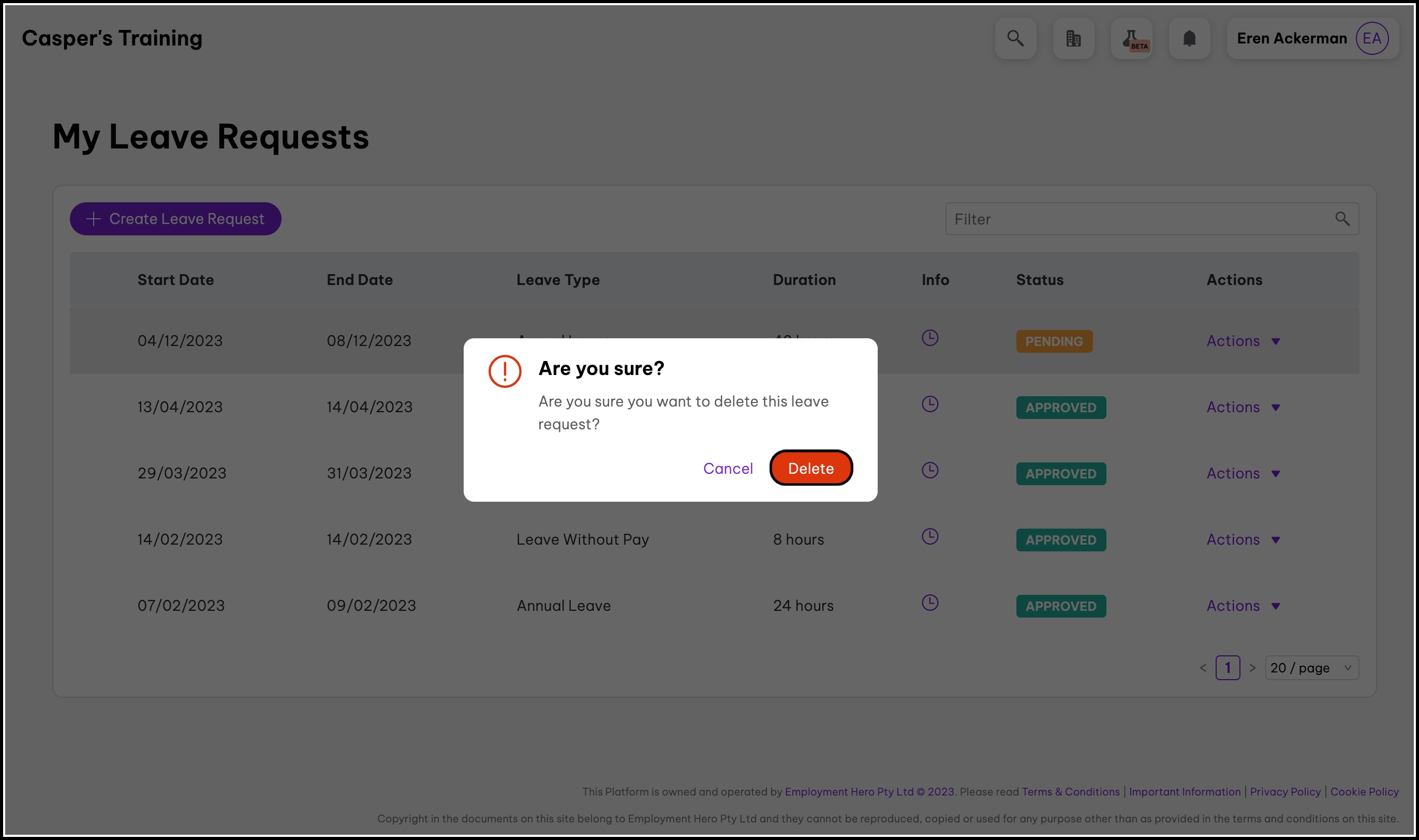Expand Actions for the 13/04/2023 leave
1419x840 pixels.
point(1243,408)
